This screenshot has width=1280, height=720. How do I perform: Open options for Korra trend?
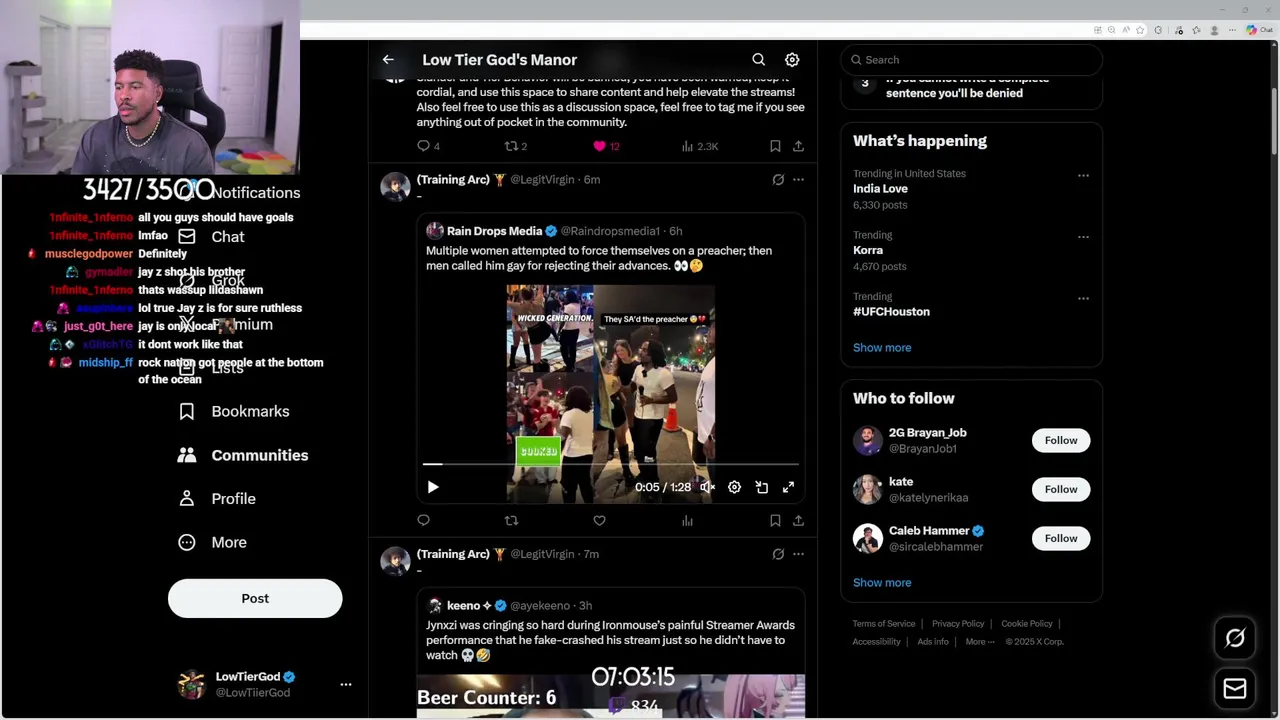point(1083,237)
